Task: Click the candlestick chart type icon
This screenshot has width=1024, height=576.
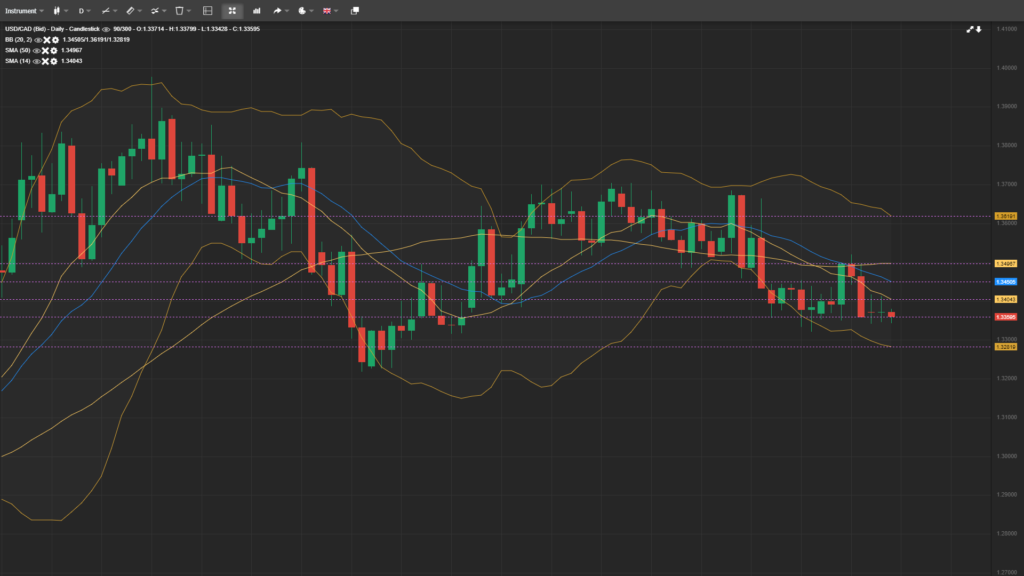Action: (x=57, y=10)
